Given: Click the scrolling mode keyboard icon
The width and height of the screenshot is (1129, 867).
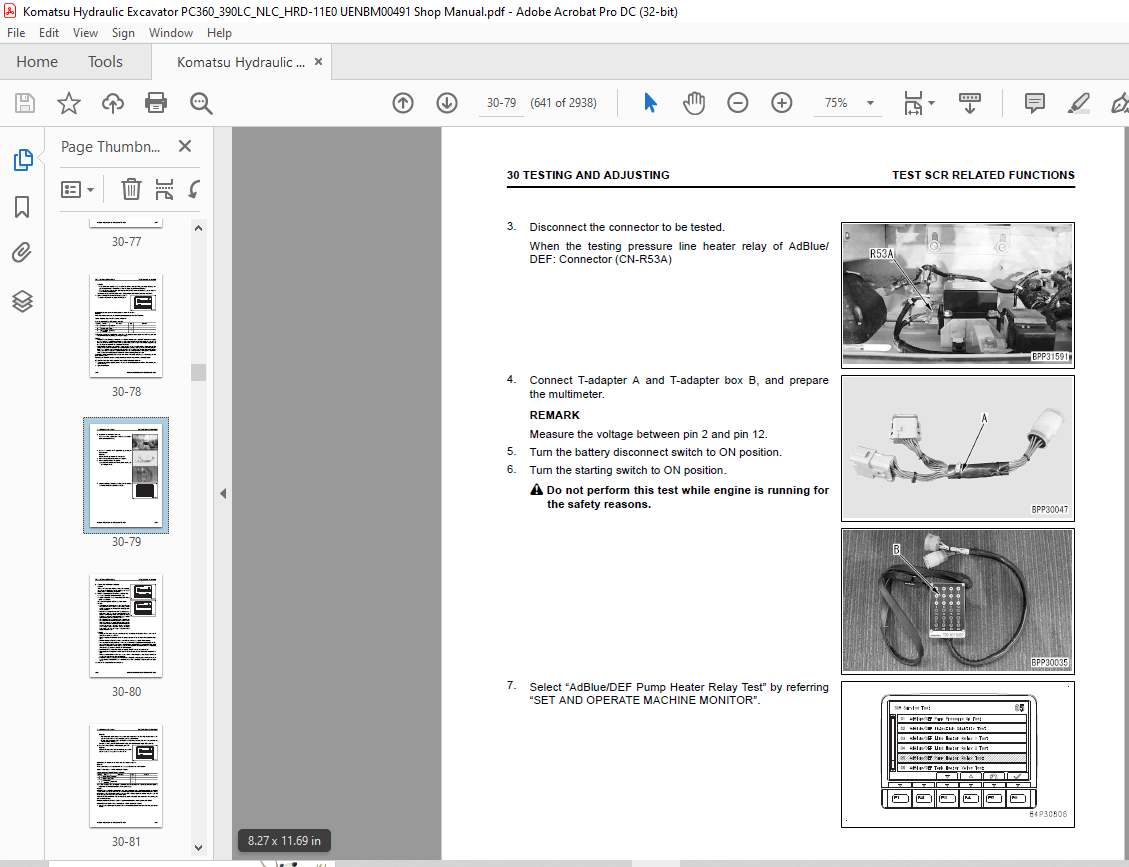Looking at the screenshot, I should (970, 103).
